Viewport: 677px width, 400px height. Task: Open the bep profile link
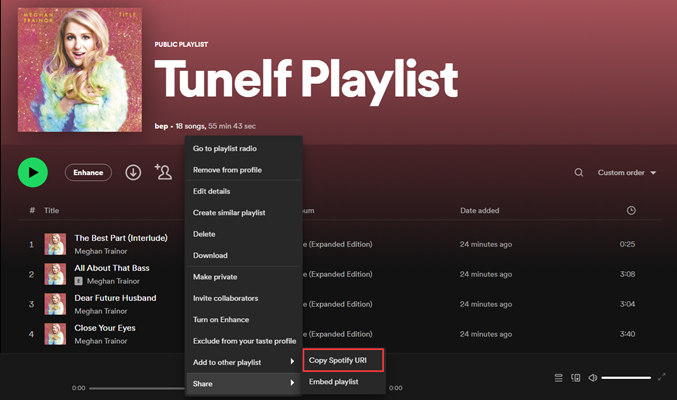(161, 126)
